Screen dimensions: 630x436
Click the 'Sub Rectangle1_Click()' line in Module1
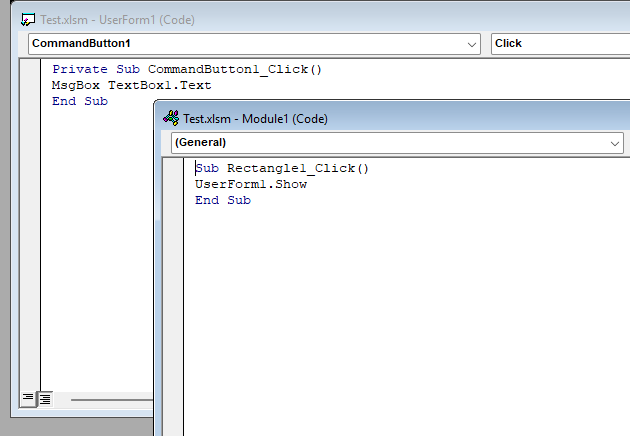pos(282,168)
